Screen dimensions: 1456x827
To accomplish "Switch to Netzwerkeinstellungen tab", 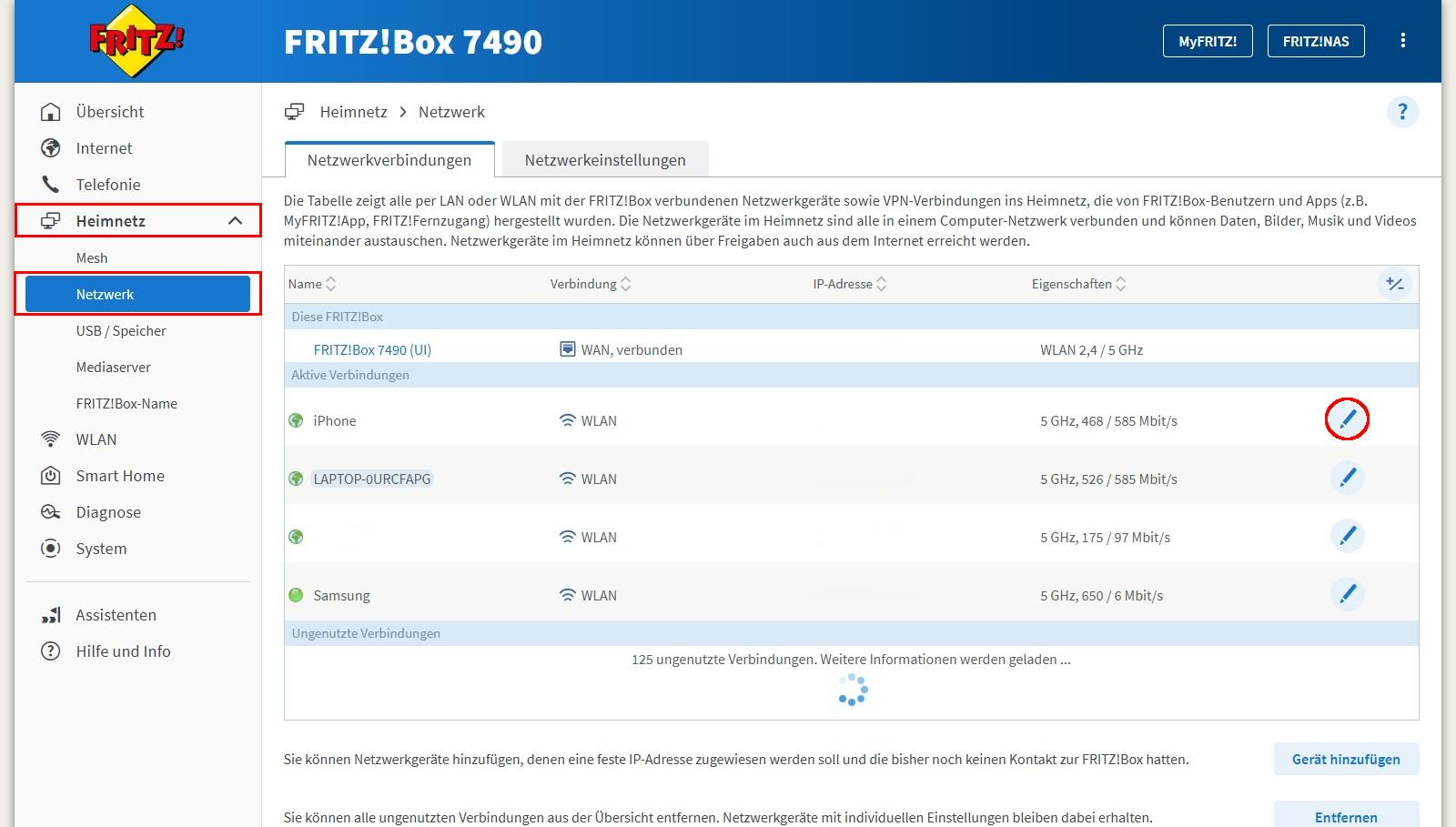I will (605, 160).
